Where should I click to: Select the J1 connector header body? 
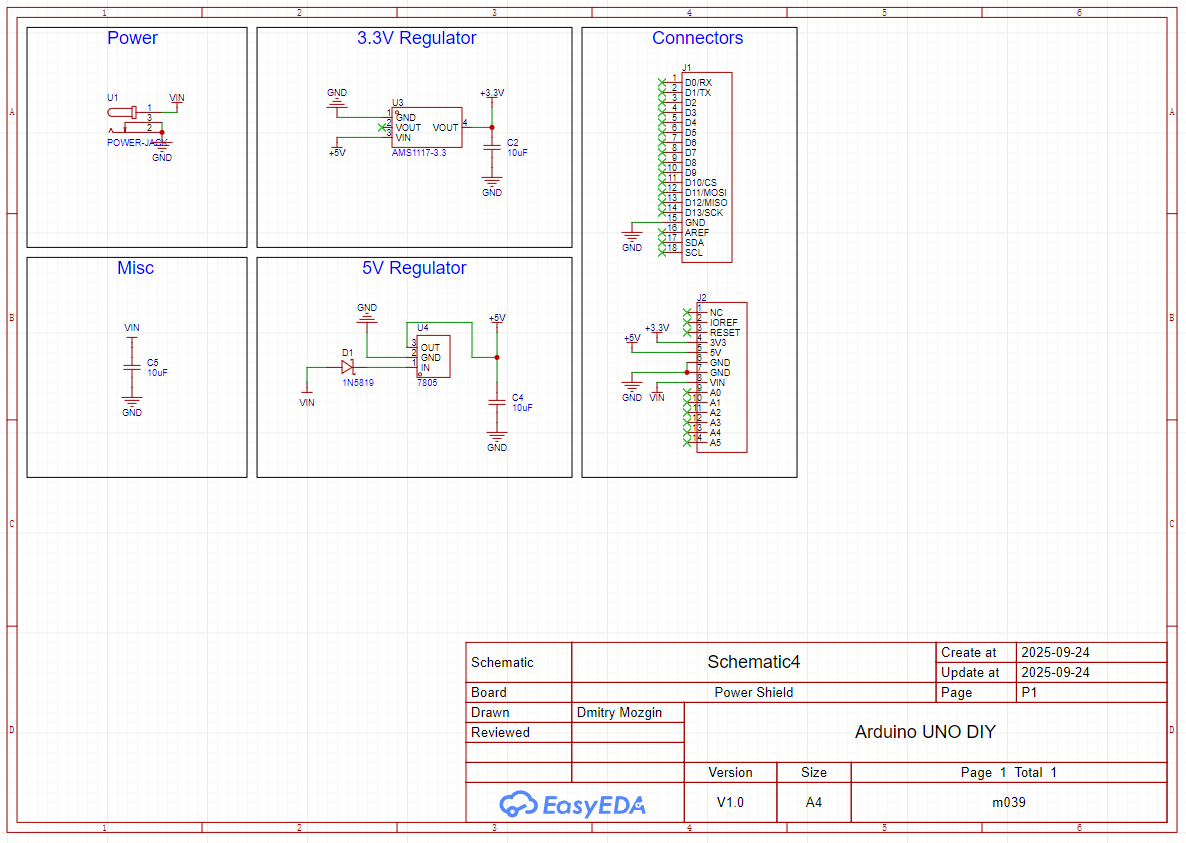coord(706,167)
